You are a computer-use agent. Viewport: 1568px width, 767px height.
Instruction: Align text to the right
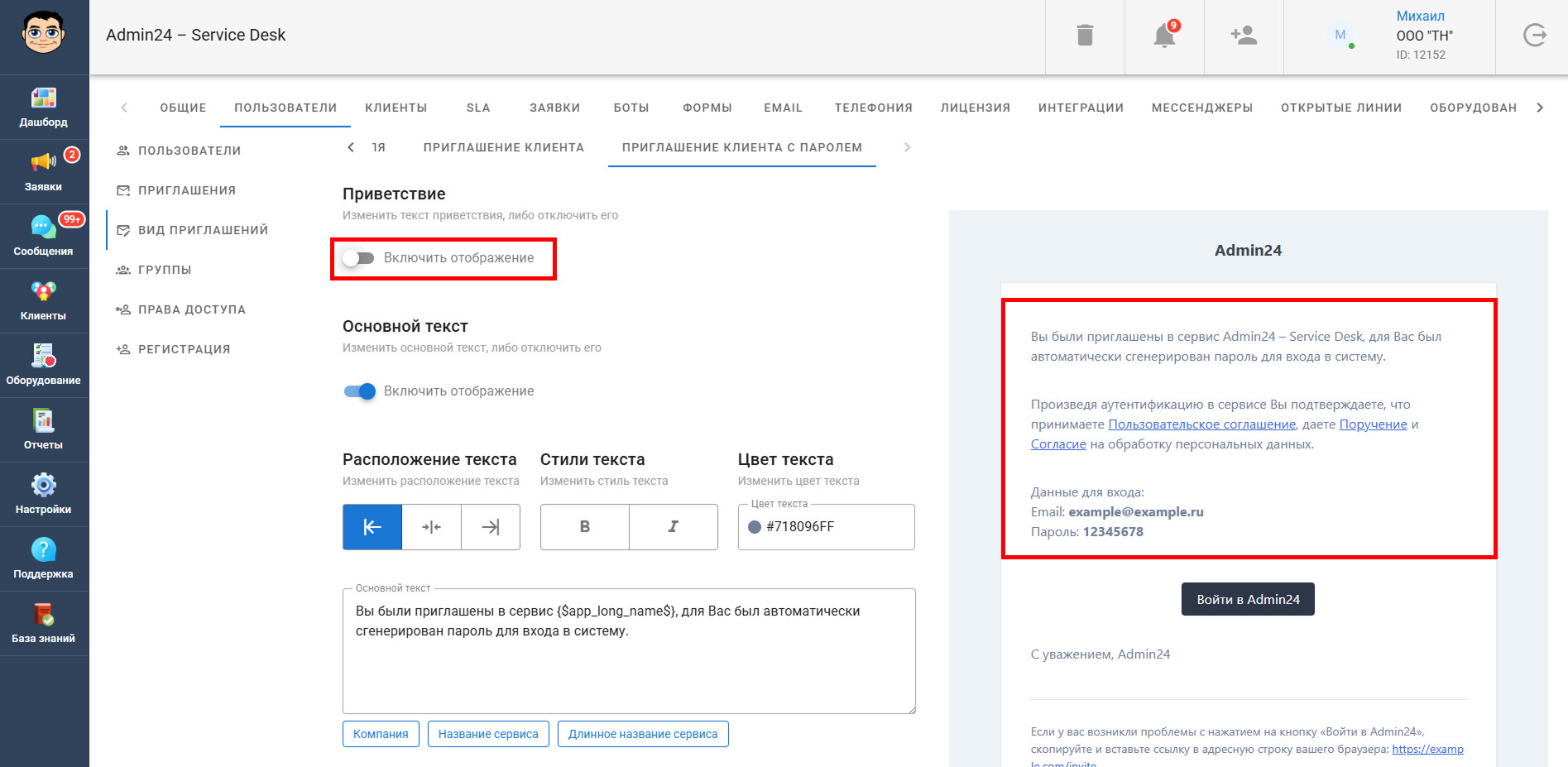(x=491, y=527)
